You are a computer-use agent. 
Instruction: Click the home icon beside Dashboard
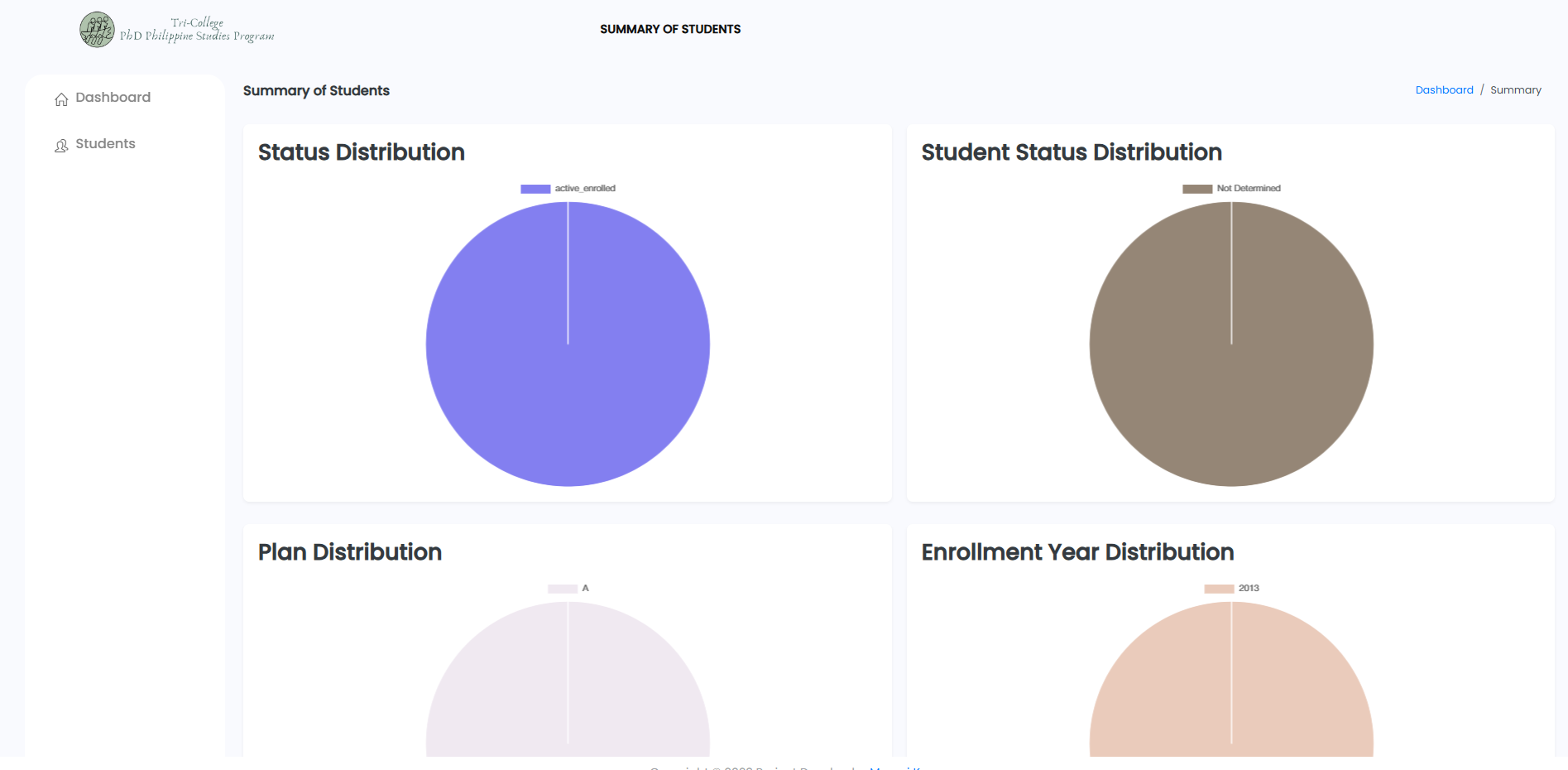click(61, 98)
